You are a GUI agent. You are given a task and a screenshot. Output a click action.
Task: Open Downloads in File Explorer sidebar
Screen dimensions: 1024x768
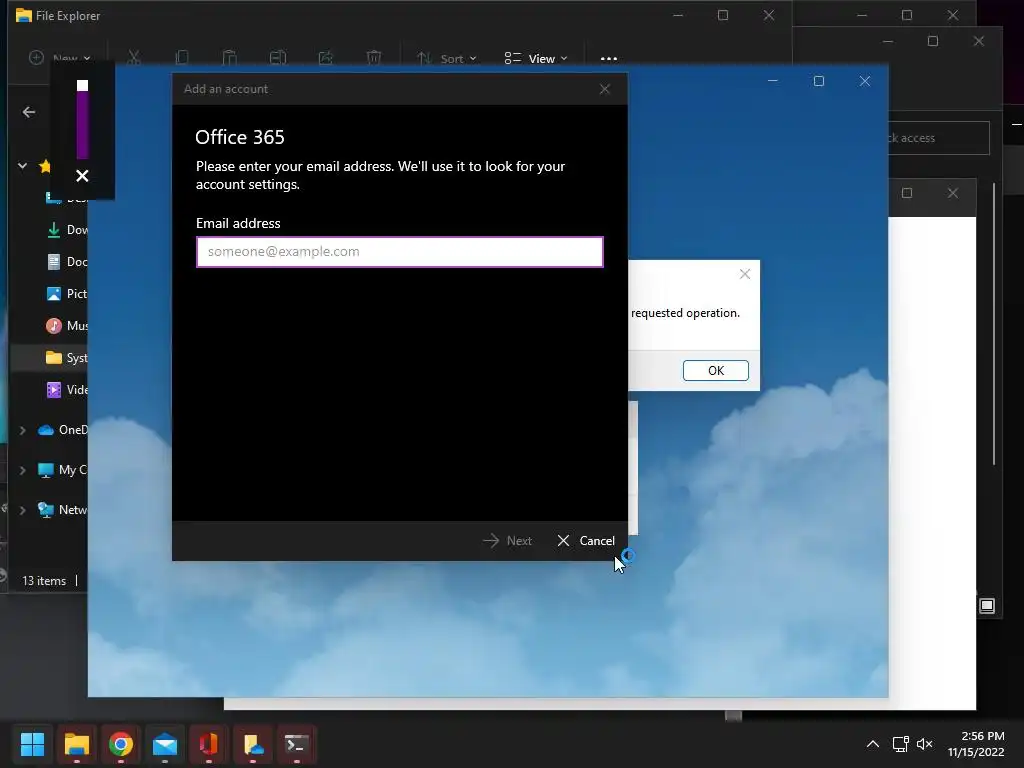pos(67,230)
